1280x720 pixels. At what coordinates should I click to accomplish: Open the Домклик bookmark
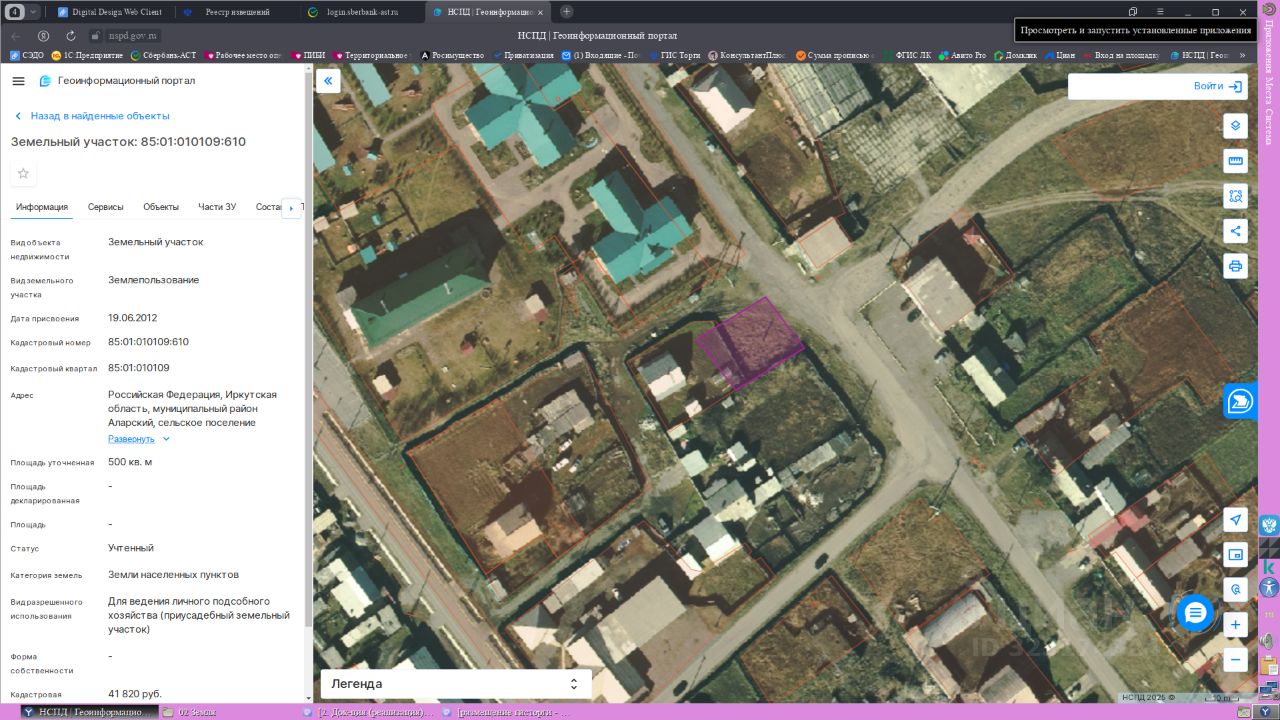(x=1015, y=55)
